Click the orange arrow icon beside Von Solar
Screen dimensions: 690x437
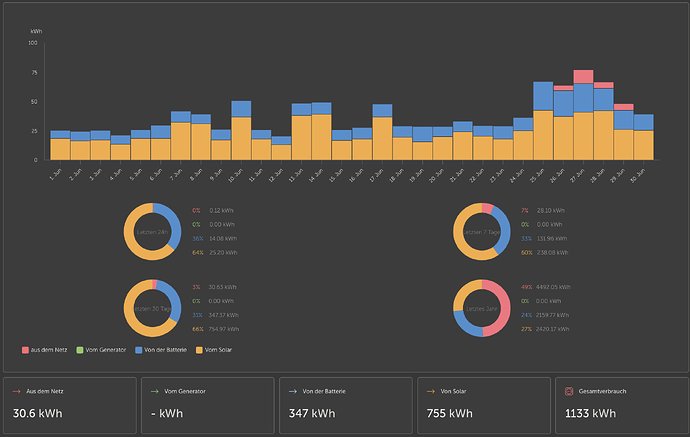pos(431,391)
